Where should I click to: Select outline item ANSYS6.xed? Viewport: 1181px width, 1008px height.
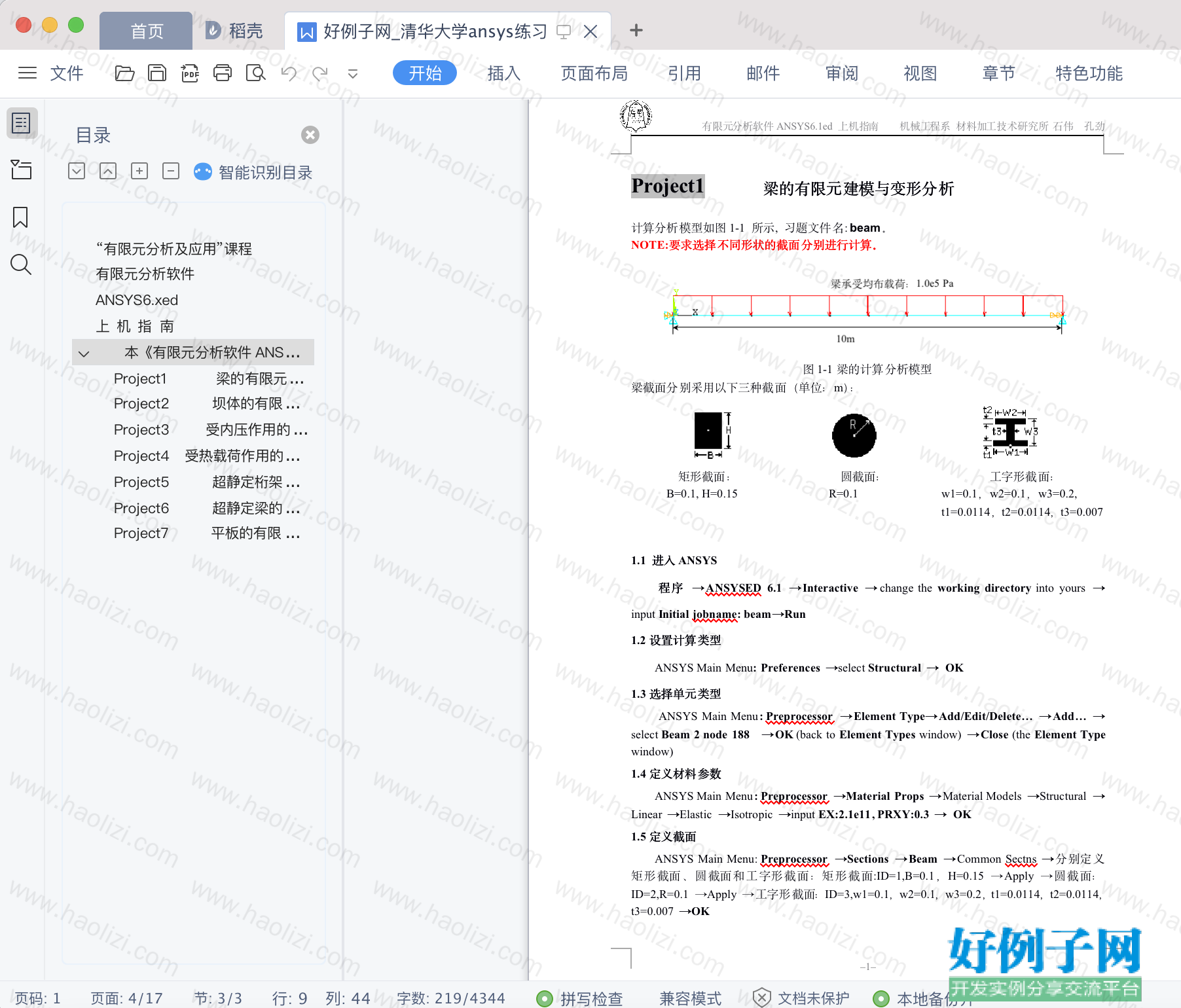tap(137, 300)
